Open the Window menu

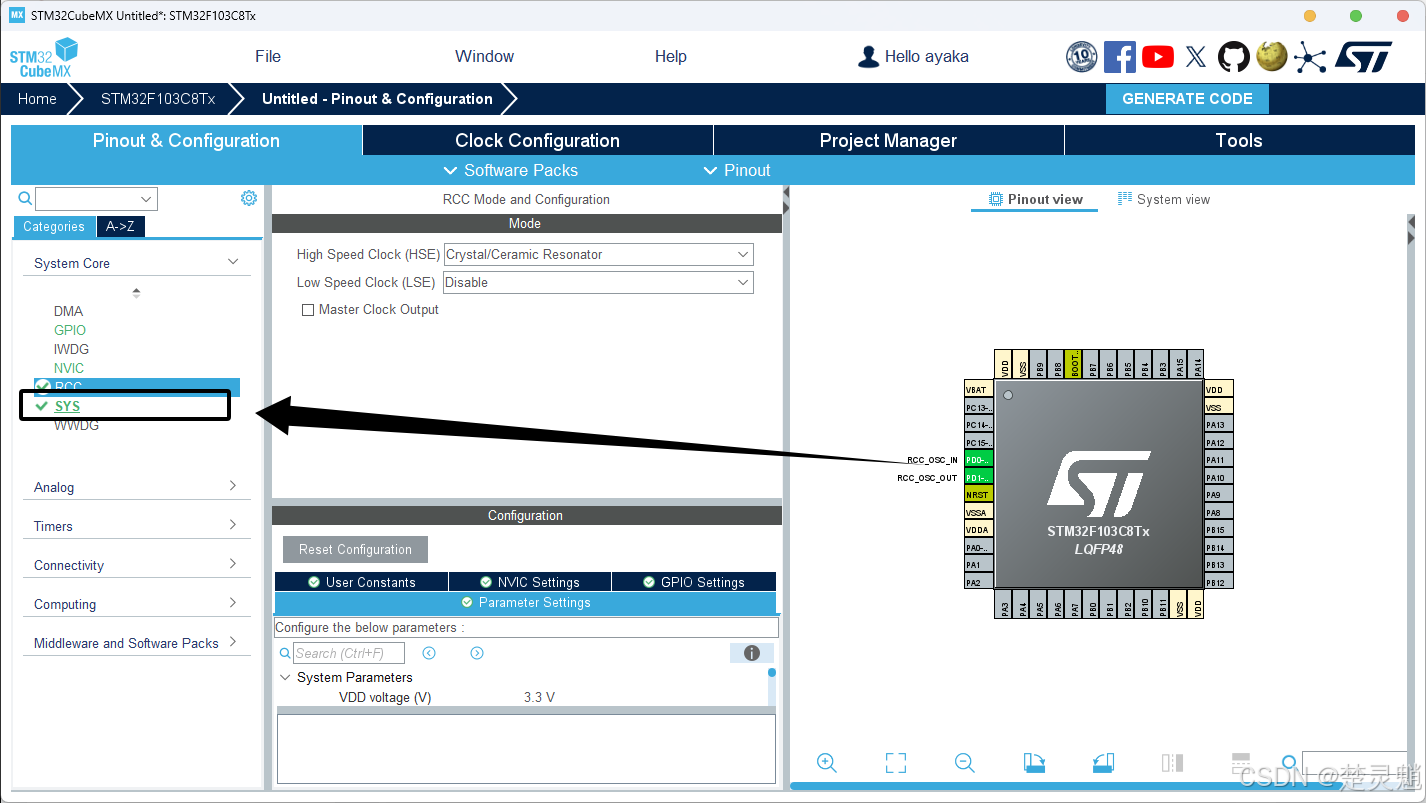(484, 57)
